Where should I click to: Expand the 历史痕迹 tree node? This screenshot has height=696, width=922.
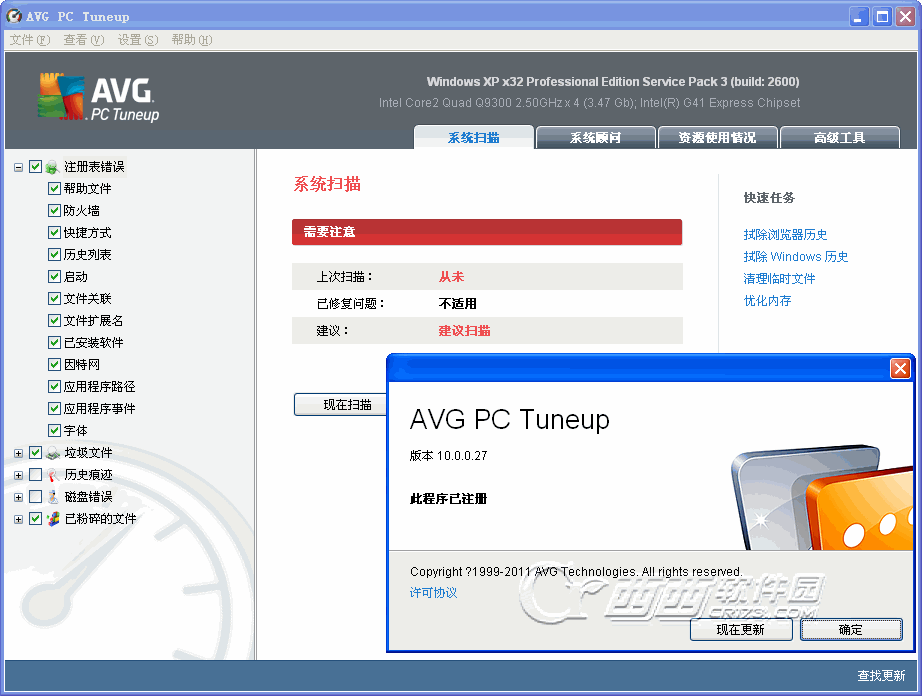pos(18,475)
